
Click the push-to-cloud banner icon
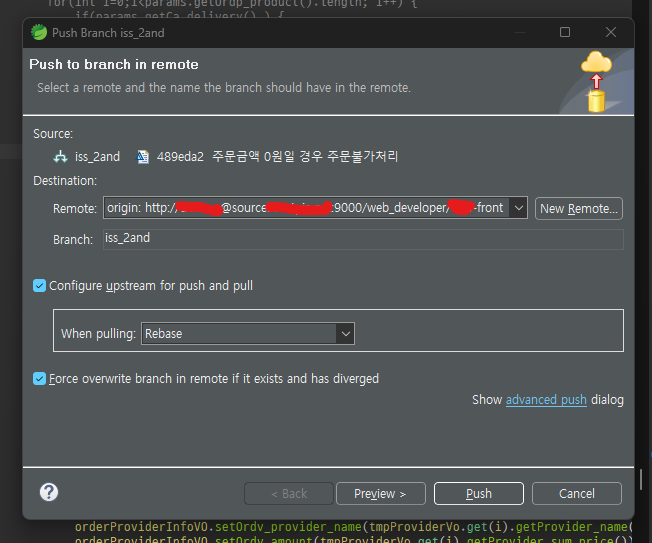[x=596, y=81]
